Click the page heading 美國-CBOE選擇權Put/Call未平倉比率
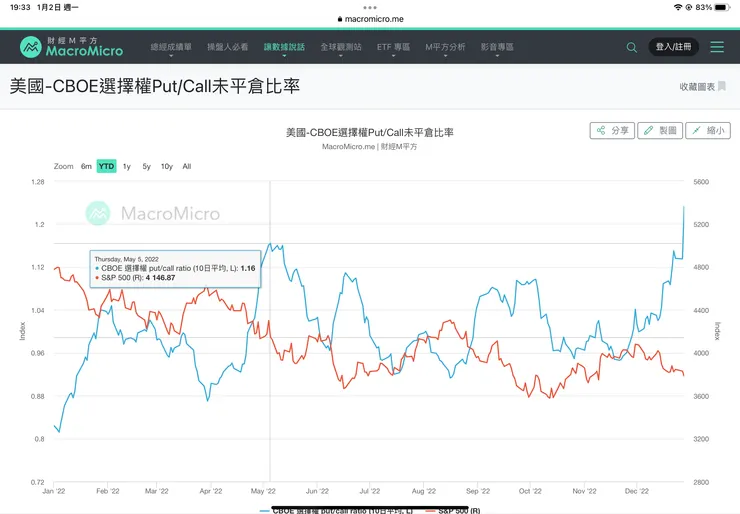Image resolution: width=740 pixels, height=514 pixels. click(155, 86)
